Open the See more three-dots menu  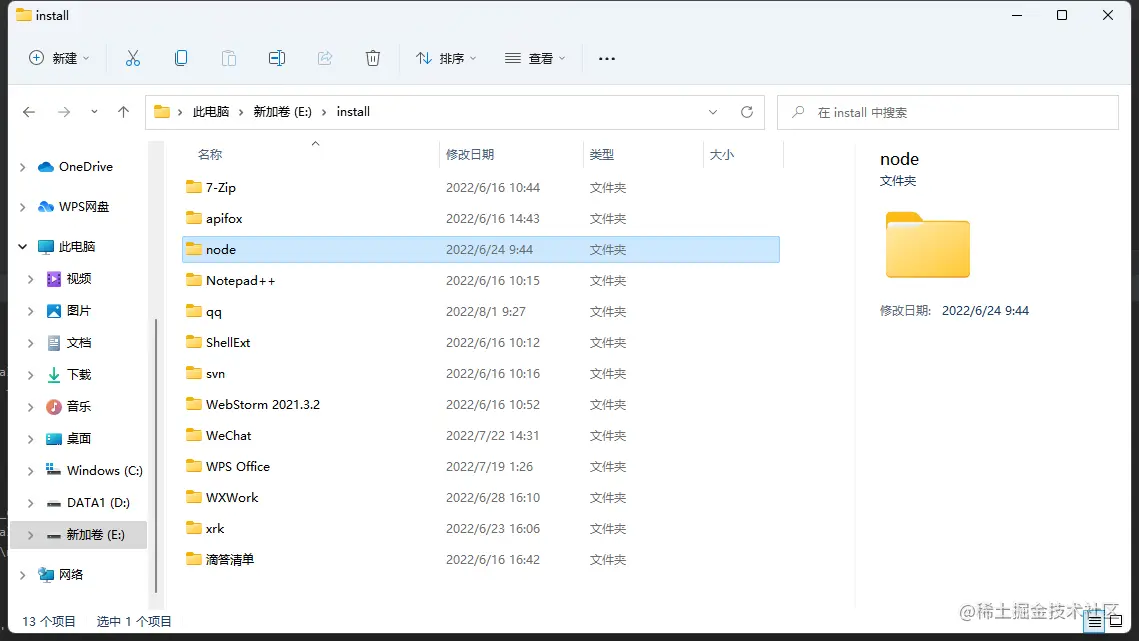coord(607,58)
